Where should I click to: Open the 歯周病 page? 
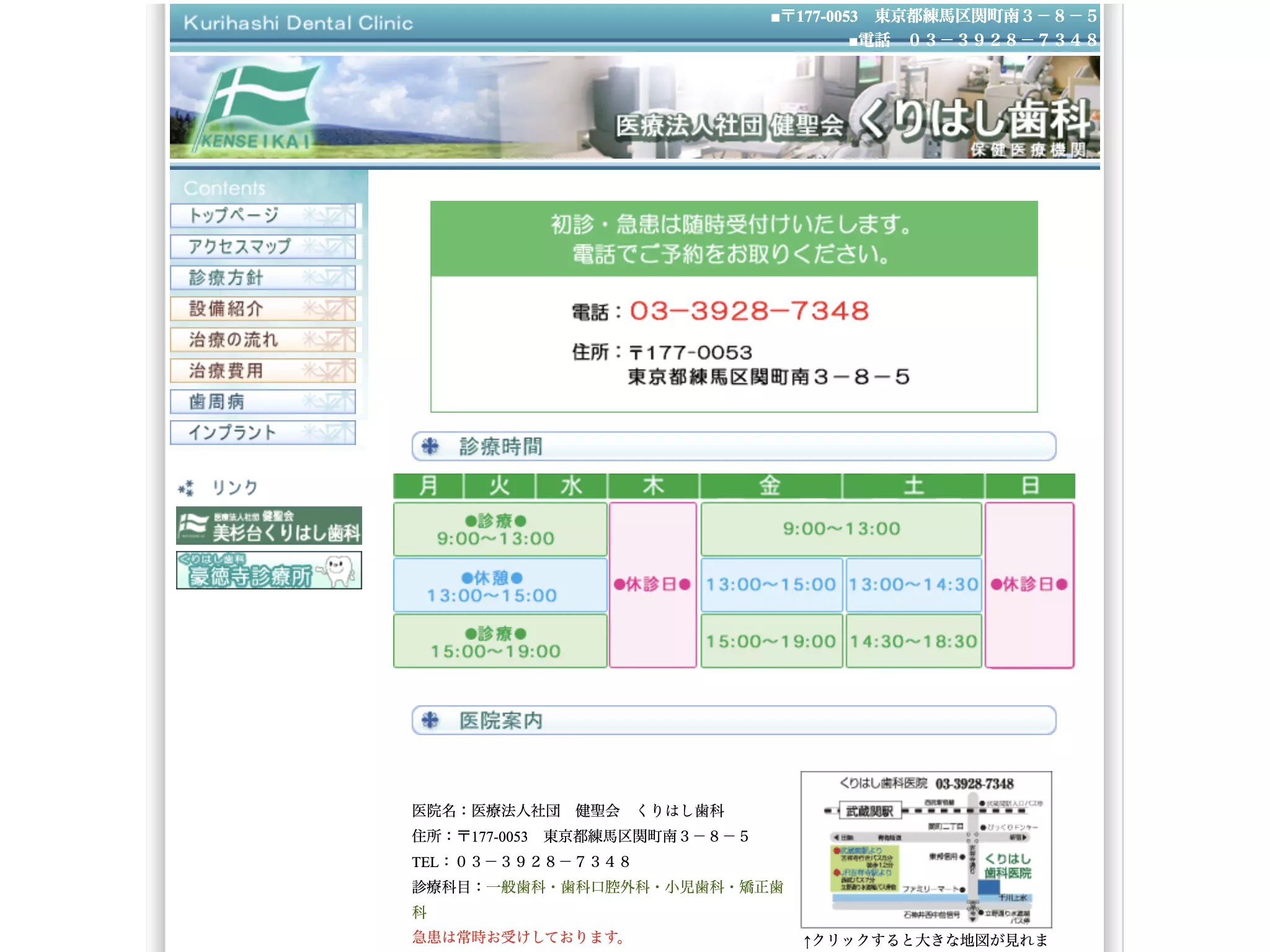(x=263, y=402)
